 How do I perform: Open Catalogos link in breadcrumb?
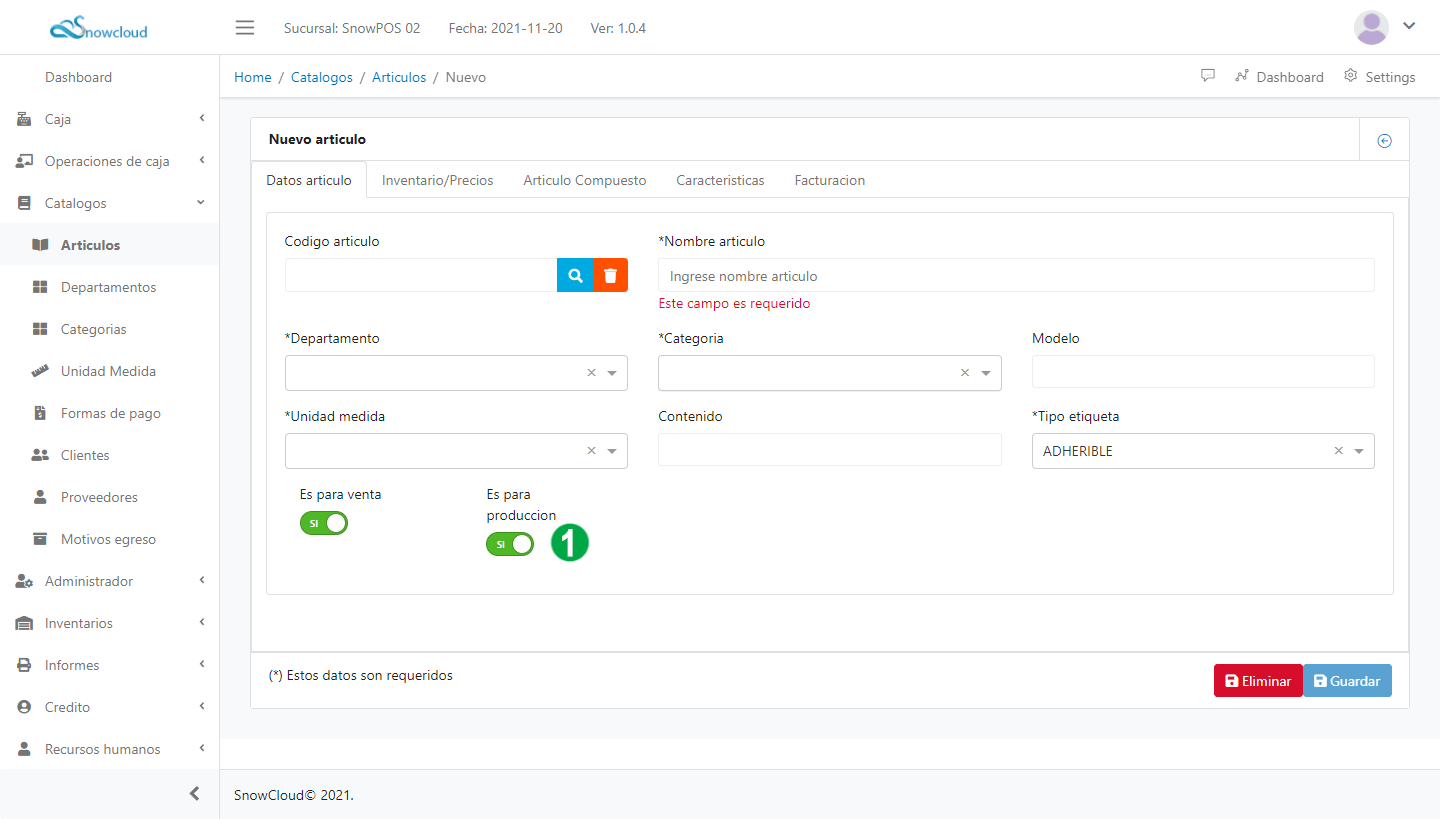tap(321, 77)
